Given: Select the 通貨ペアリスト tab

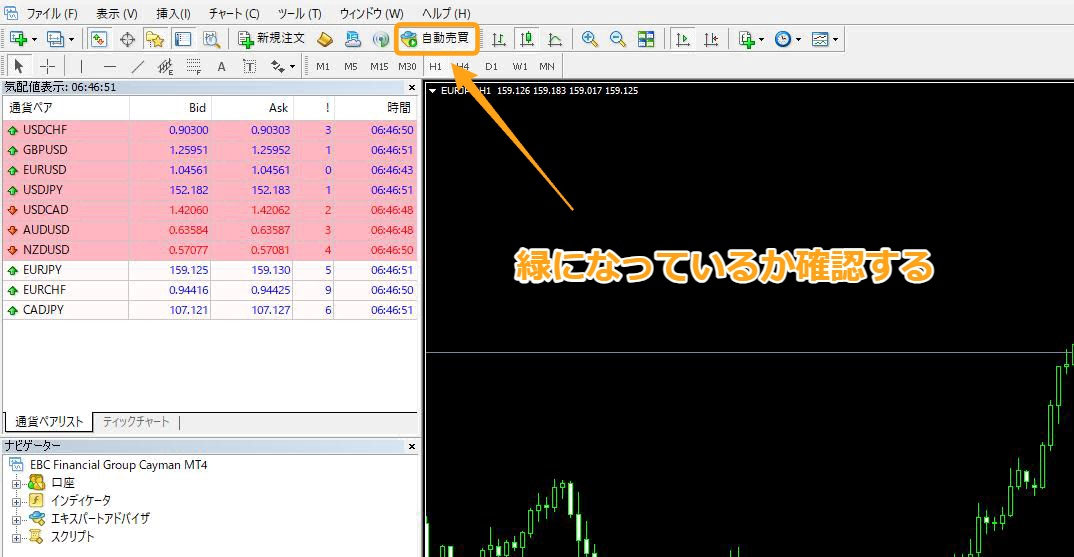Looking at the screenshot, I should pyautogui.click(x=49, y=421).
